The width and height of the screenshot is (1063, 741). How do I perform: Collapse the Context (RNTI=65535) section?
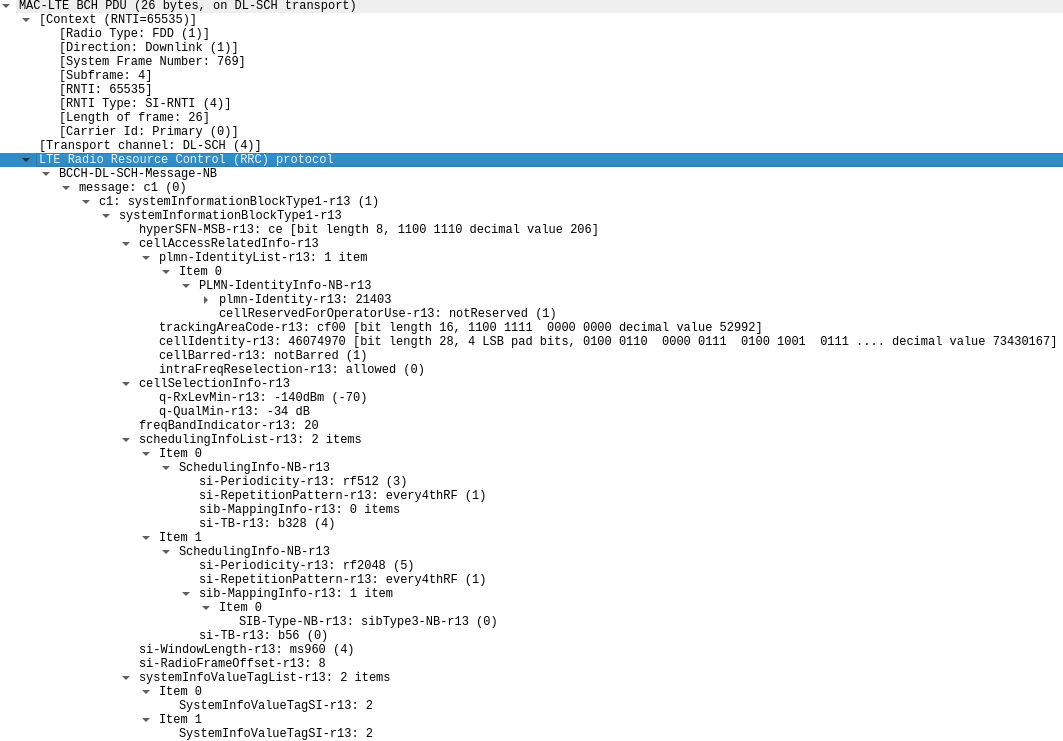(26, 20)
